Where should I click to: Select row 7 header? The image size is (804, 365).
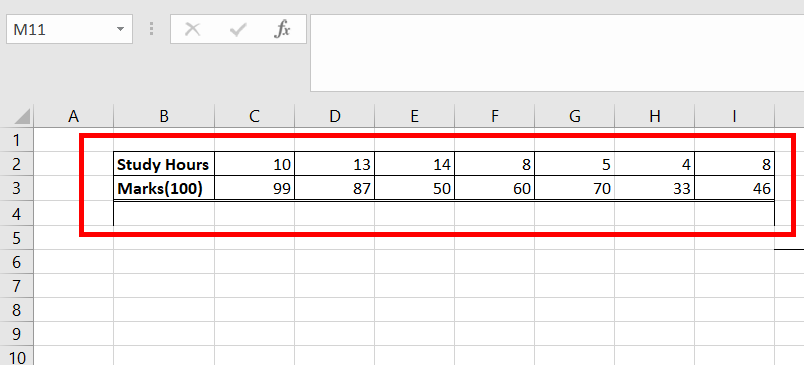16,286
